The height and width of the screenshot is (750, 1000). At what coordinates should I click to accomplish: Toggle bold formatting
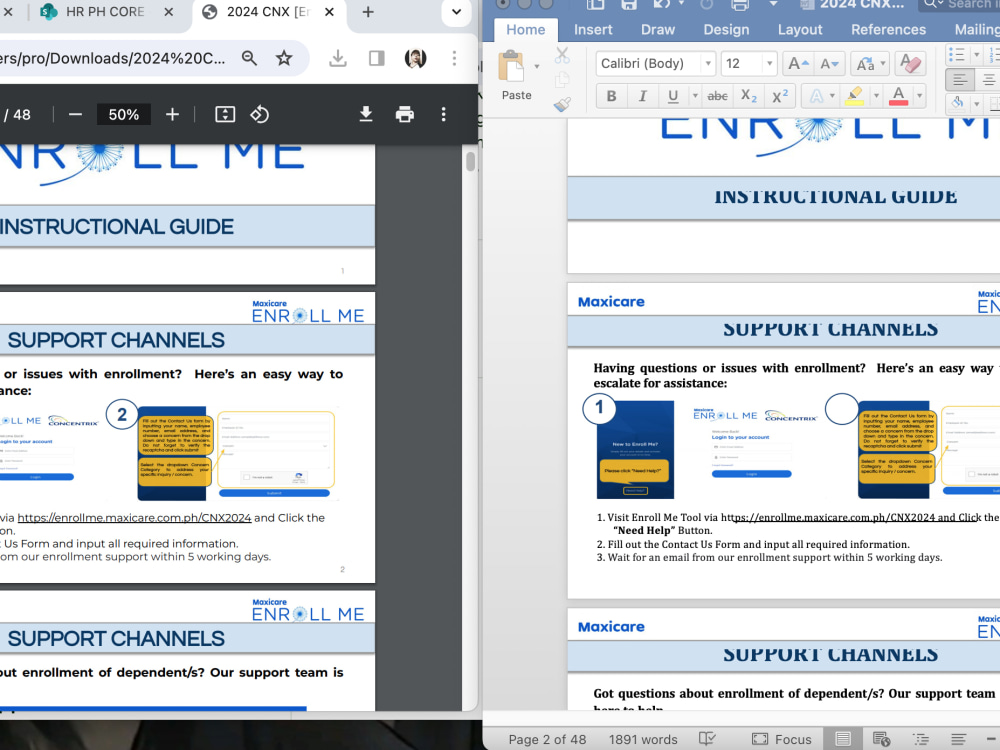click(611, 96)
